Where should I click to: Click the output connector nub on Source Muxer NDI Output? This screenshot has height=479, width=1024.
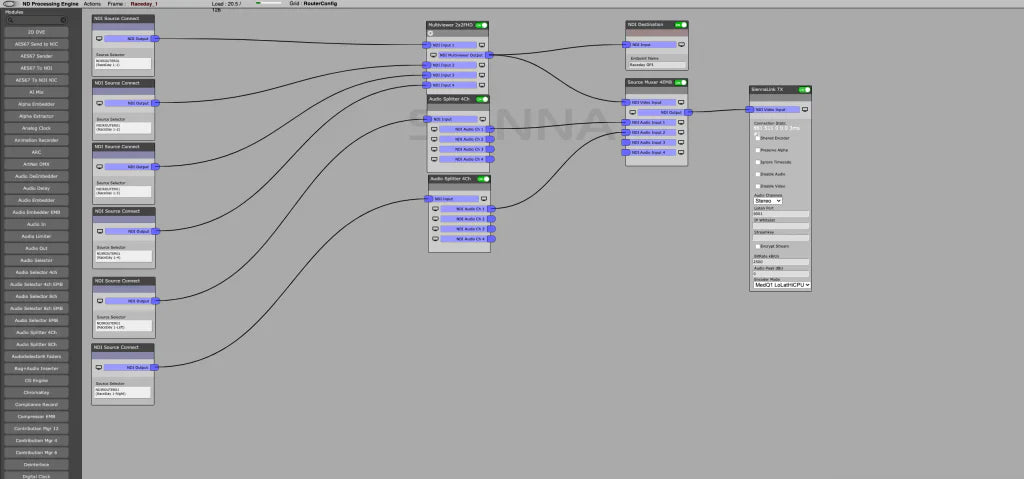click(x=688, y=112)
